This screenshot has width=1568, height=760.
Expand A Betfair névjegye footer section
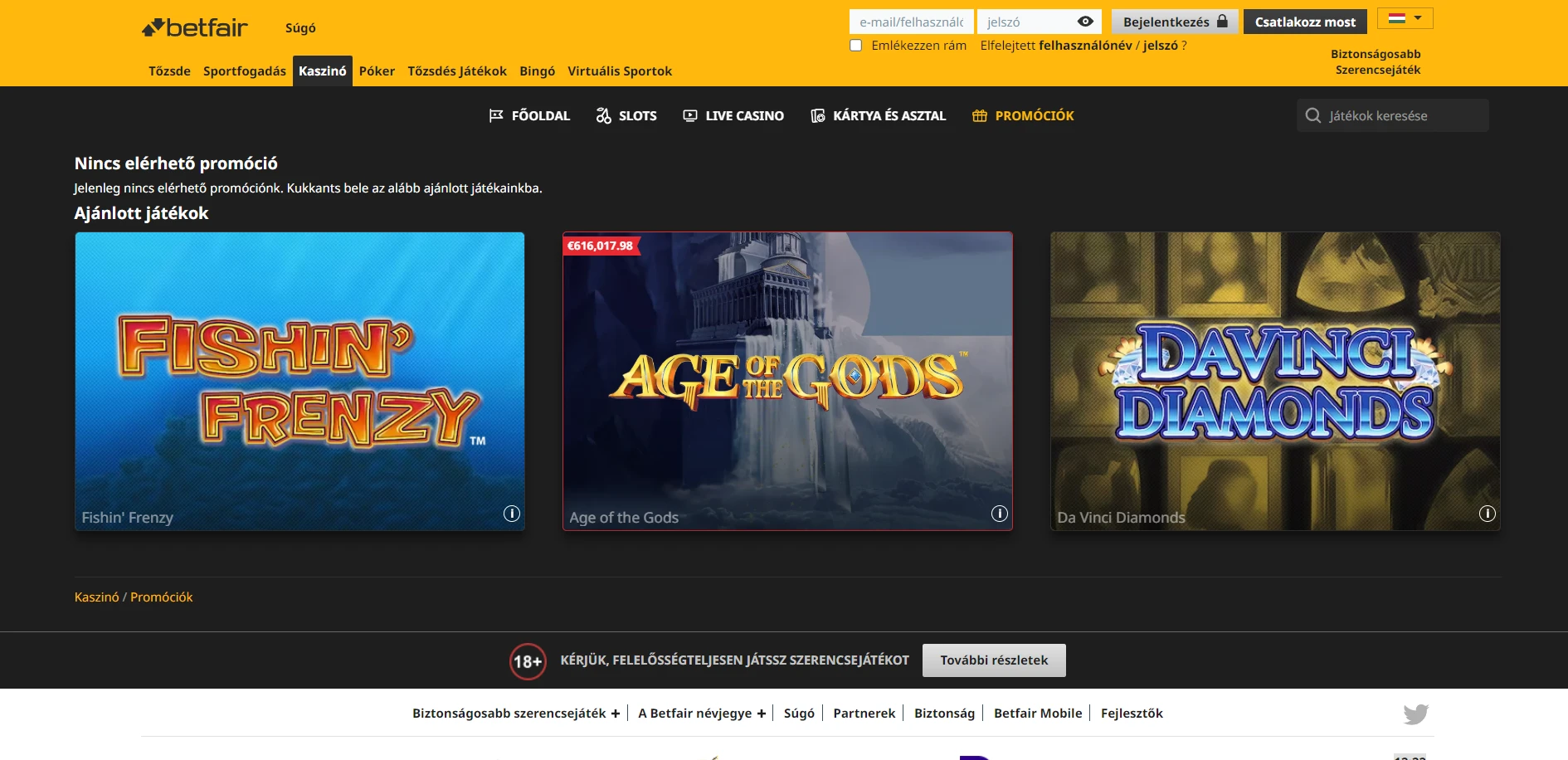702,714
